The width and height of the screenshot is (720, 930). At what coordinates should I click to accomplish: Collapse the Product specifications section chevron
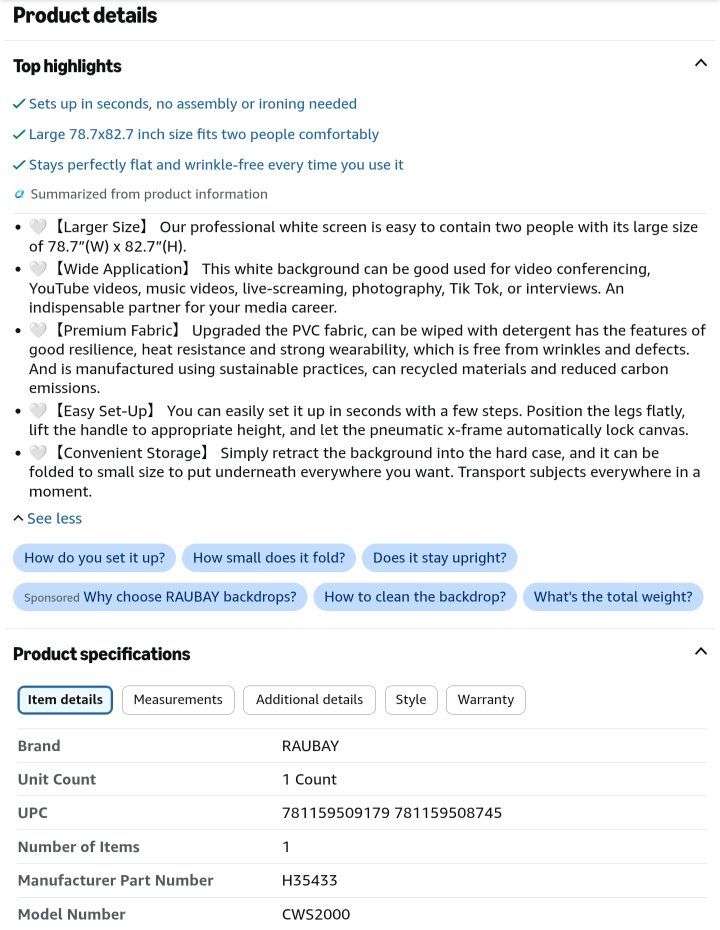(x=700, y=651)
